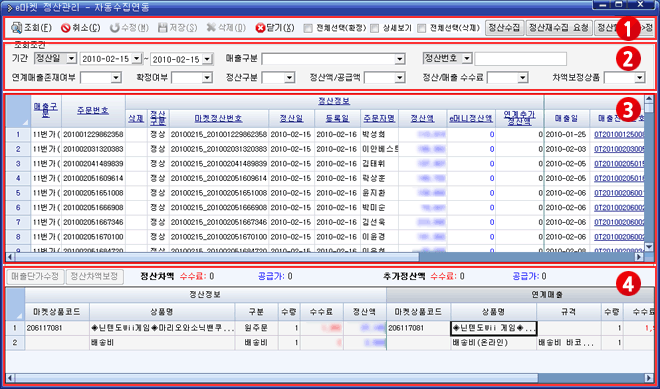Viewport: 660px width, 389px height.
Task: Open the end date picker dropdown
Action: pos(208,59)
